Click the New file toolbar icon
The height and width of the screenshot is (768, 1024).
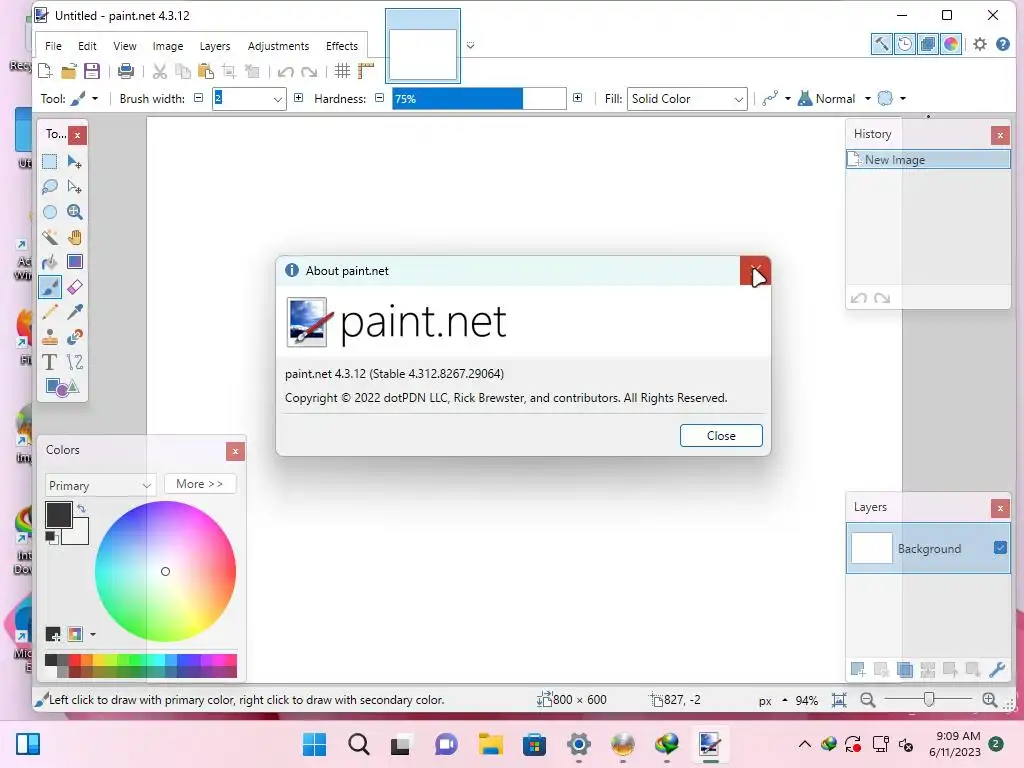45,71
